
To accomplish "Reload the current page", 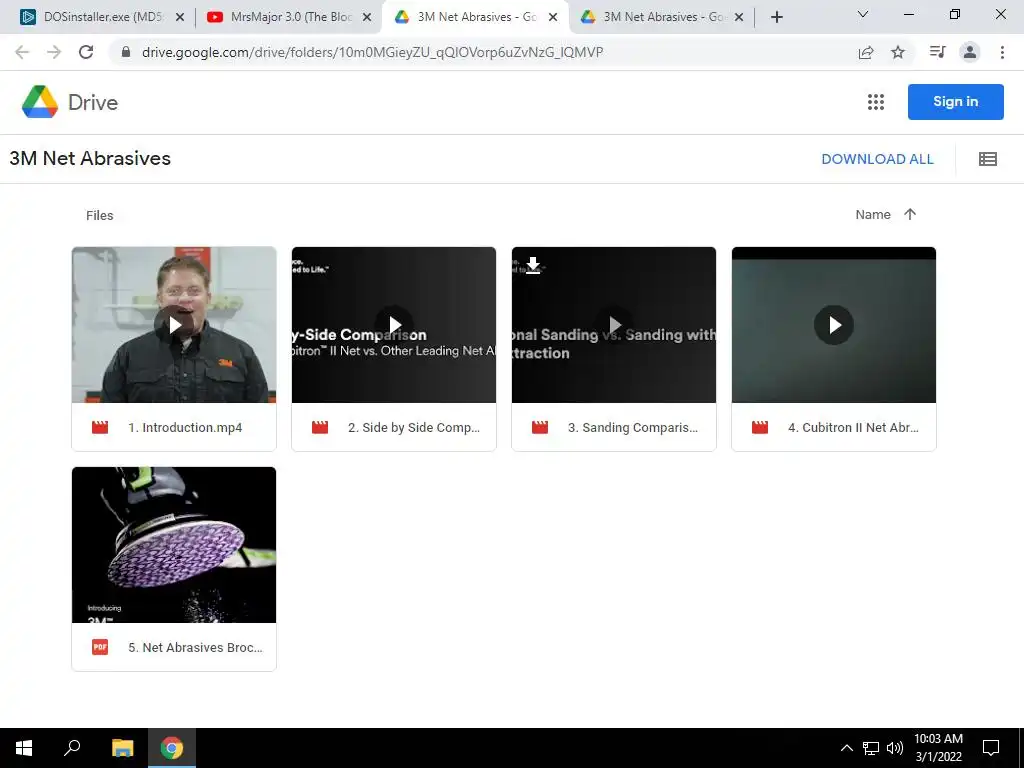I will (x=86, y=52).
